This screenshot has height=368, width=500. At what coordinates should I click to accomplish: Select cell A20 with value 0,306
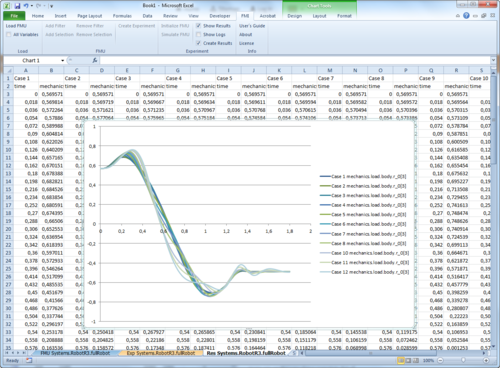pyautogui.click(x=26, y=229)
